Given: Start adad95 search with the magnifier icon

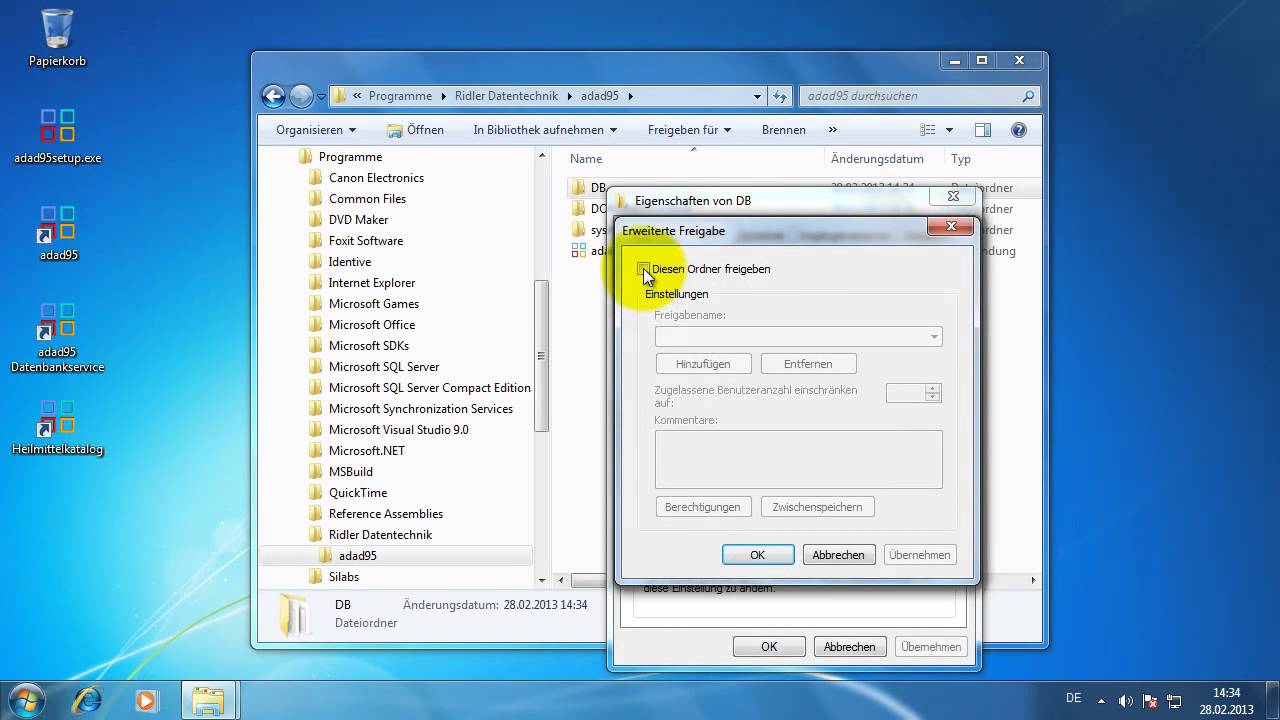Looking at the screenshot, I should point(1028,96).
